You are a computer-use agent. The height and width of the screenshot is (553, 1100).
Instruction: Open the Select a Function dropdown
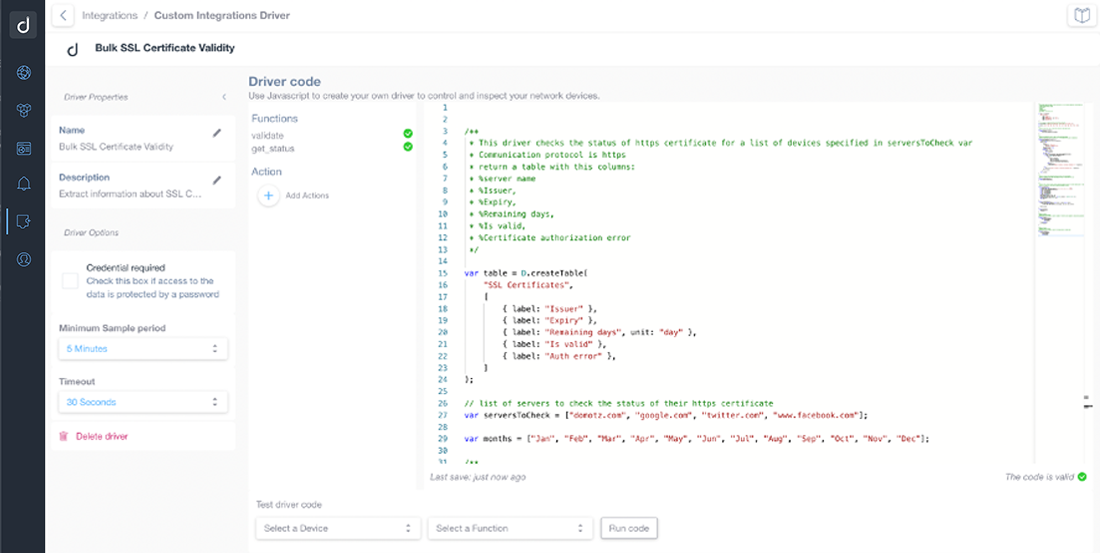point(510,528)
